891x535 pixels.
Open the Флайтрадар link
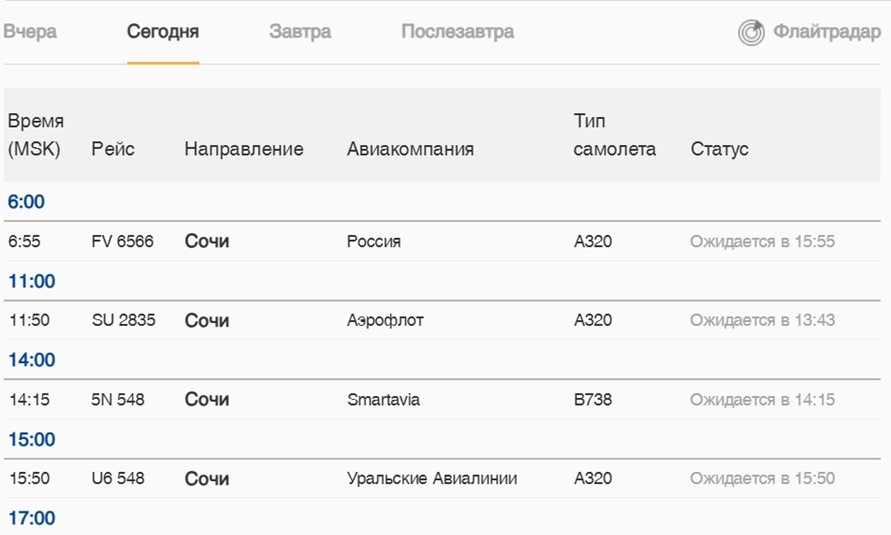point(826,32)
